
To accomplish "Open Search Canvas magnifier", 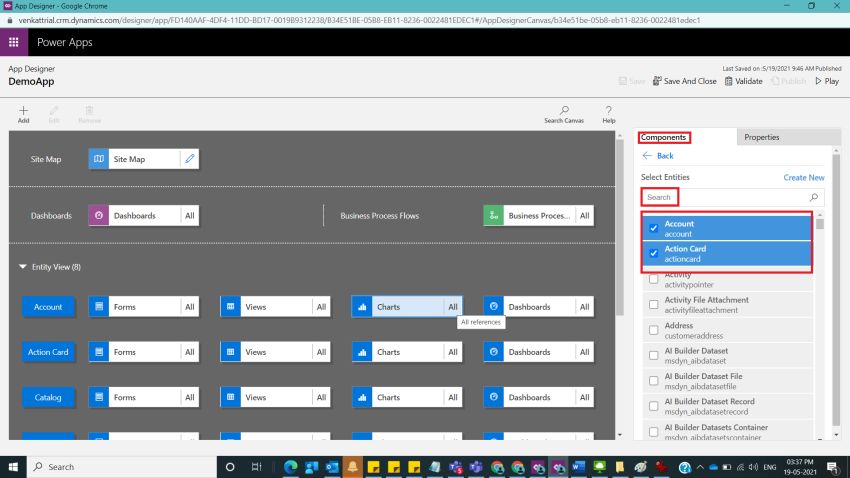I will 564,110.
